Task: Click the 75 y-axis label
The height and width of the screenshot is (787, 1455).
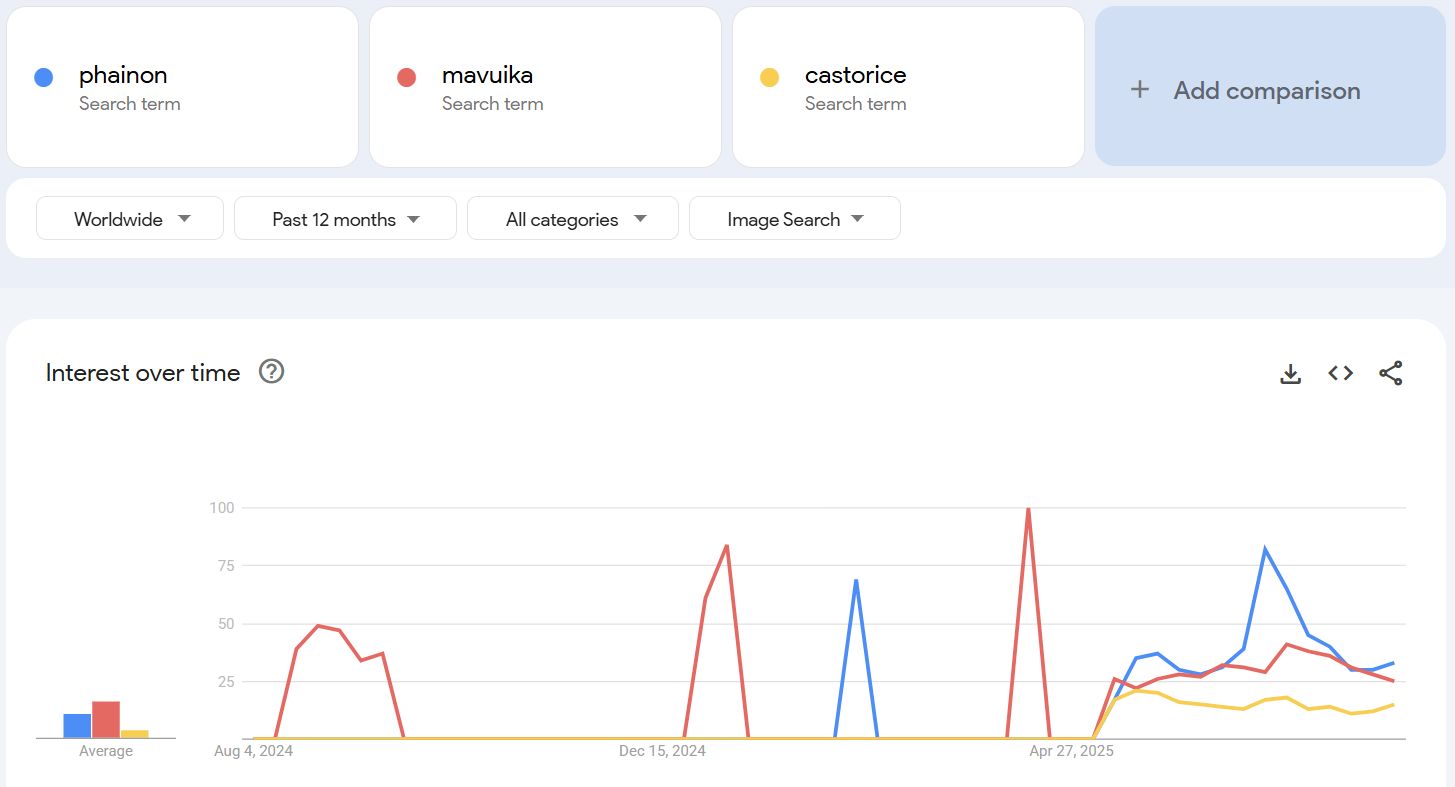Action: pyautogui.click(x=225, y=566)
